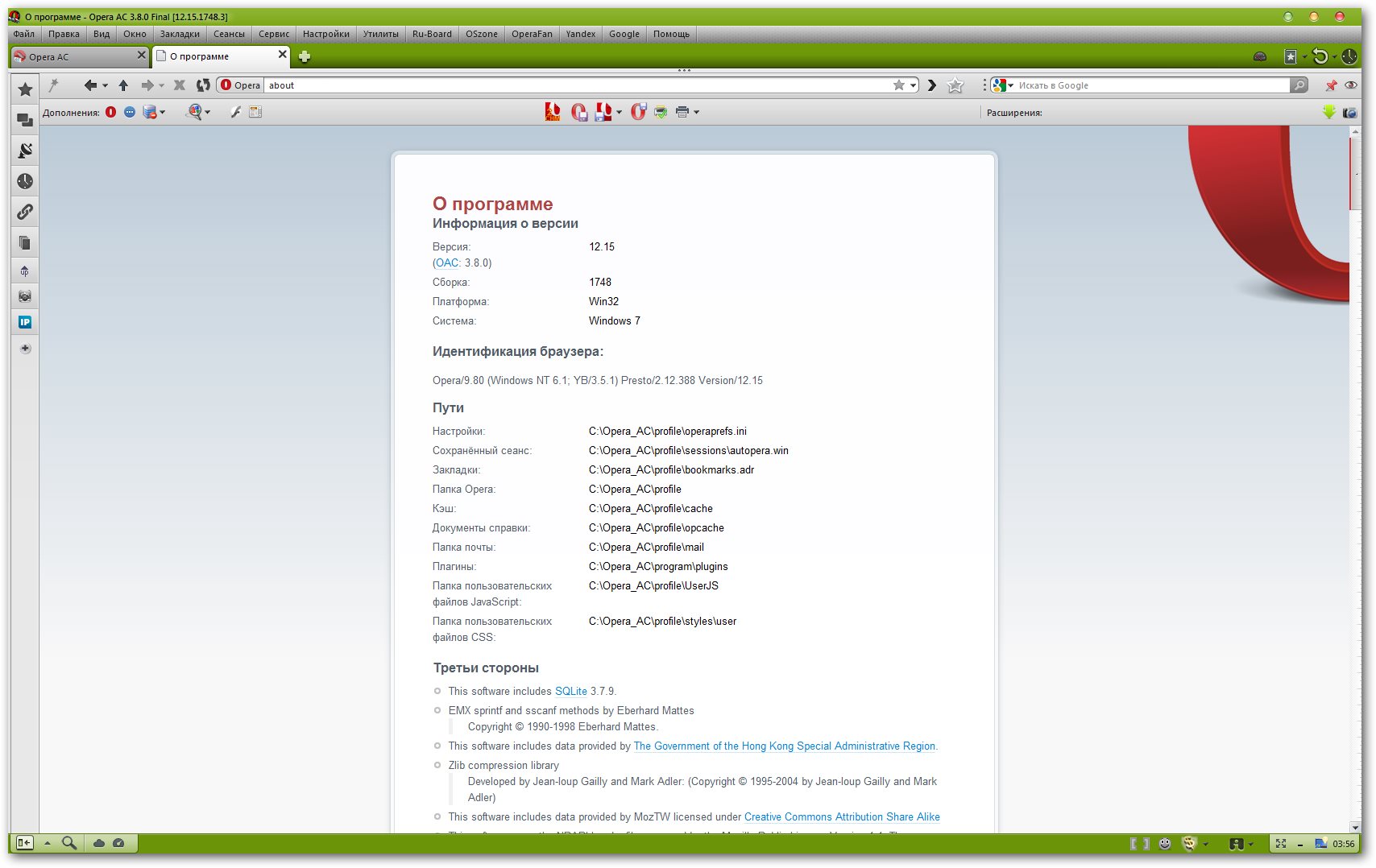Open the Notes panel in sidebar
The image size is (1376, 868).
coord(25,242)
